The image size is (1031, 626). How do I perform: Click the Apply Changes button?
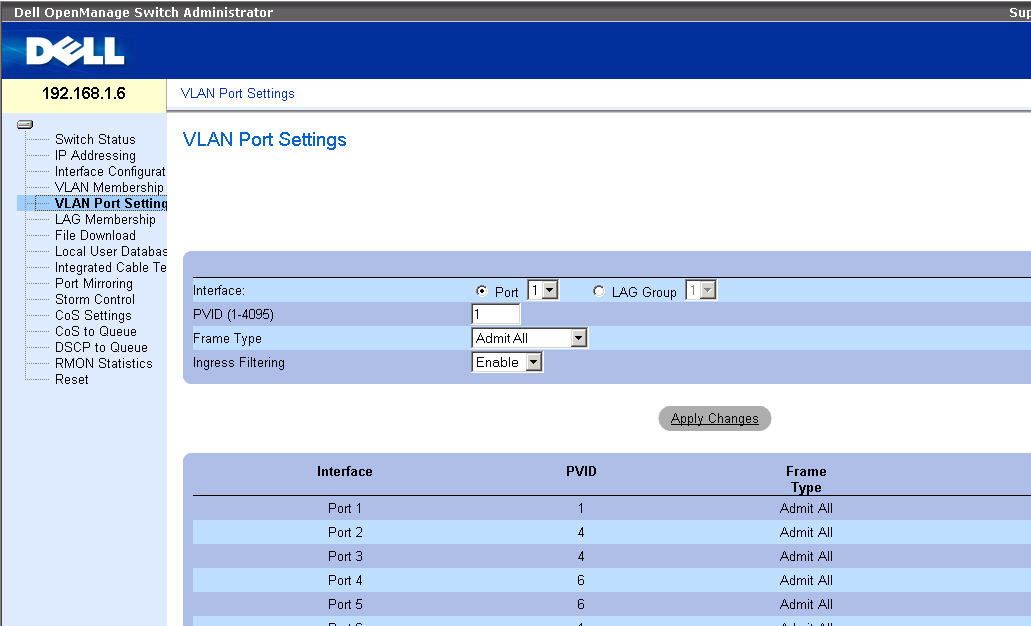click(715, 419)
